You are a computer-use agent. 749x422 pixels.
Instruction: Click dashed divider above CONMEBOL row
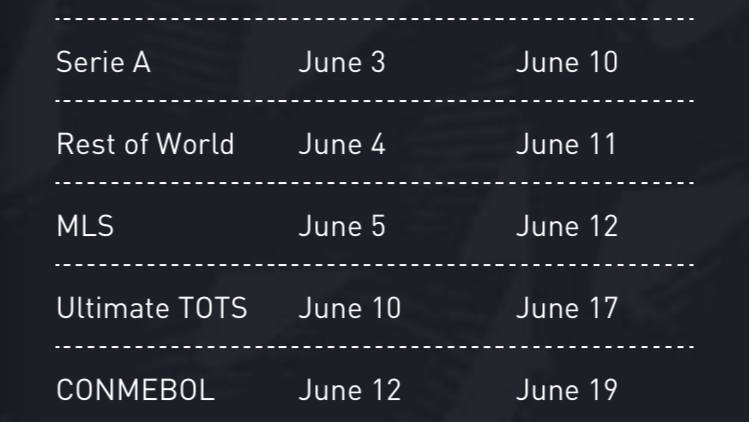pyautogui.click(x=374, y=347)
